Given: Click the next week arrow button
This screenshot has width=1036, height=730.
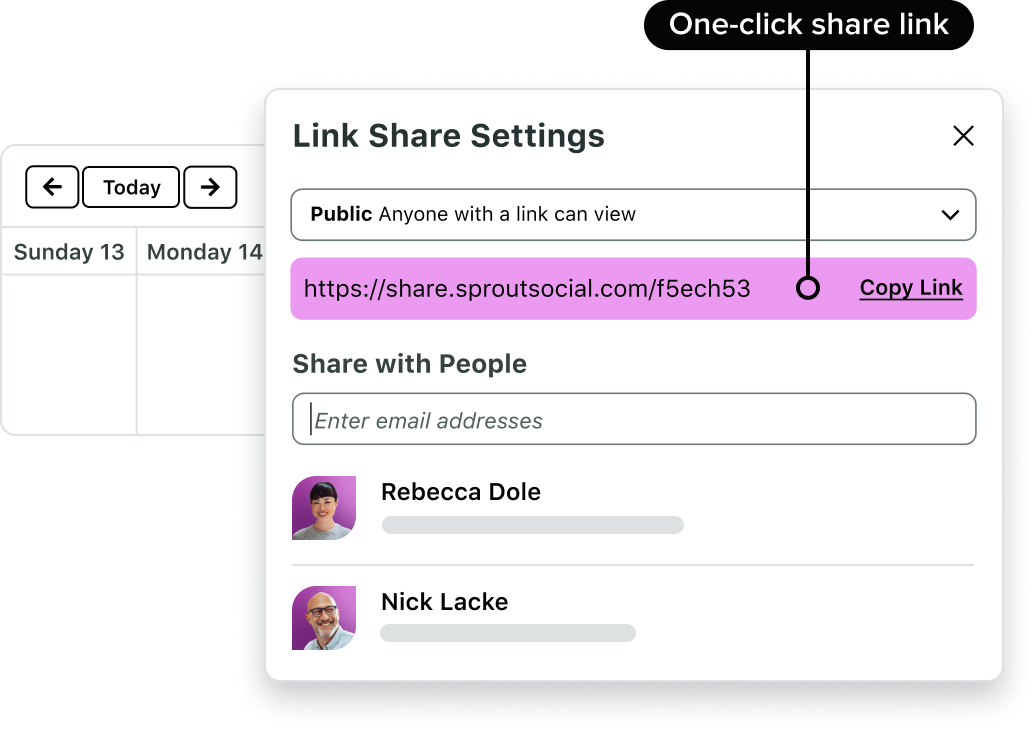Looking at the screenshot, I should [x=210, y=187].
